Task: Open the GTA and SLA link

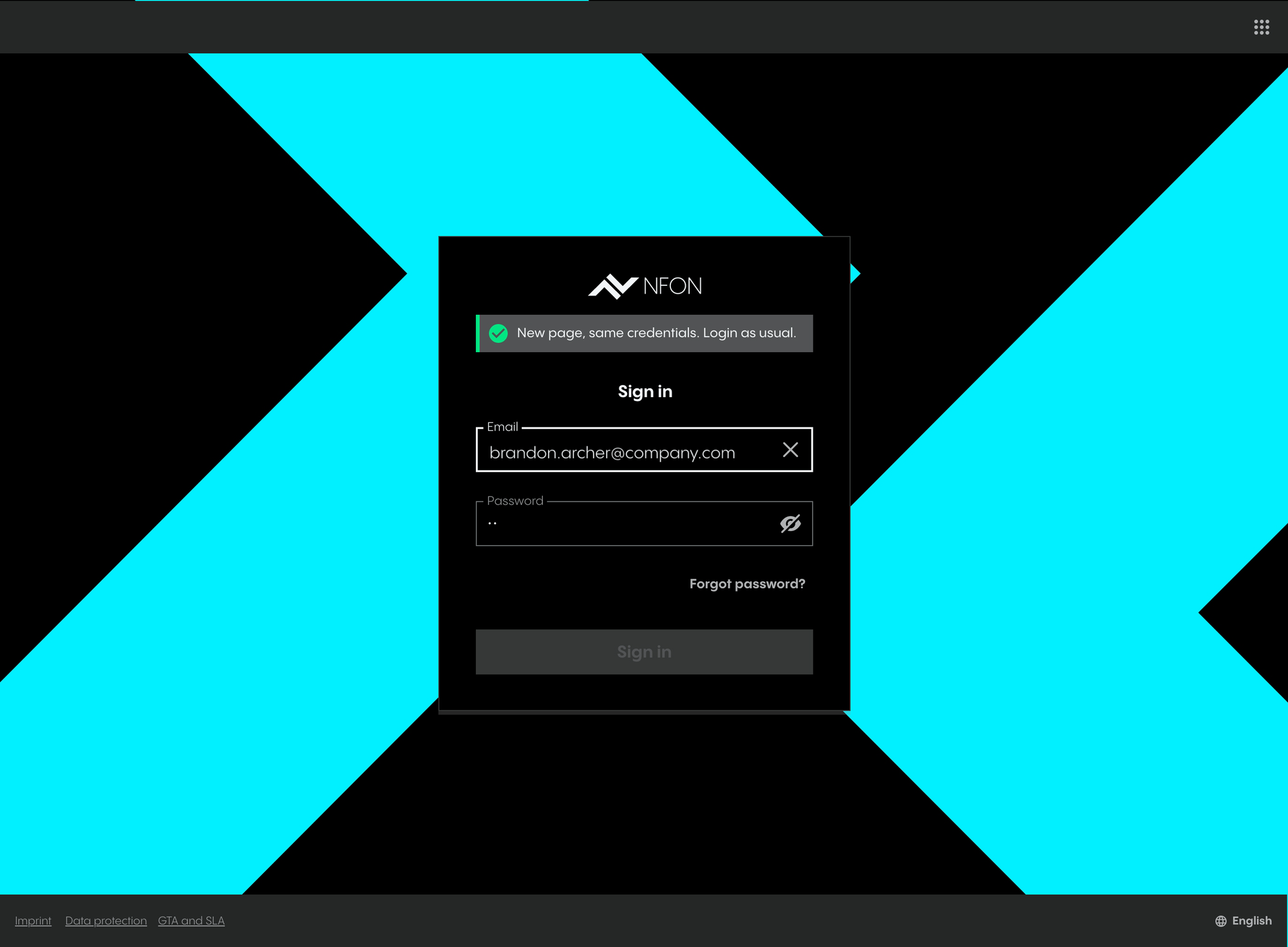Action: pyautogui.click(x=191, y=921)
